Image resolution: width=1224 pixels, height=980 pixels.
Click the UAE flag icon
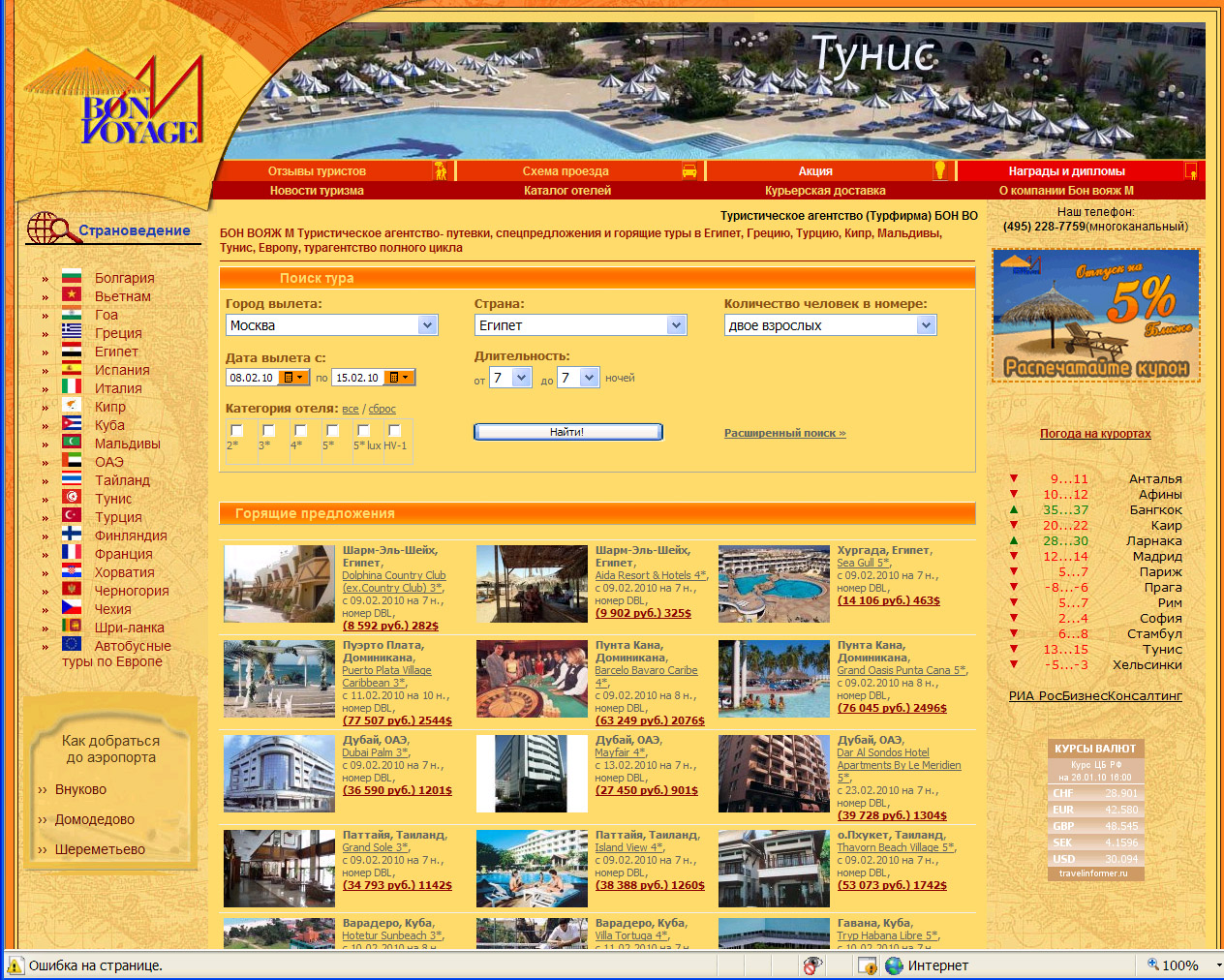click(x=72, y=462)
